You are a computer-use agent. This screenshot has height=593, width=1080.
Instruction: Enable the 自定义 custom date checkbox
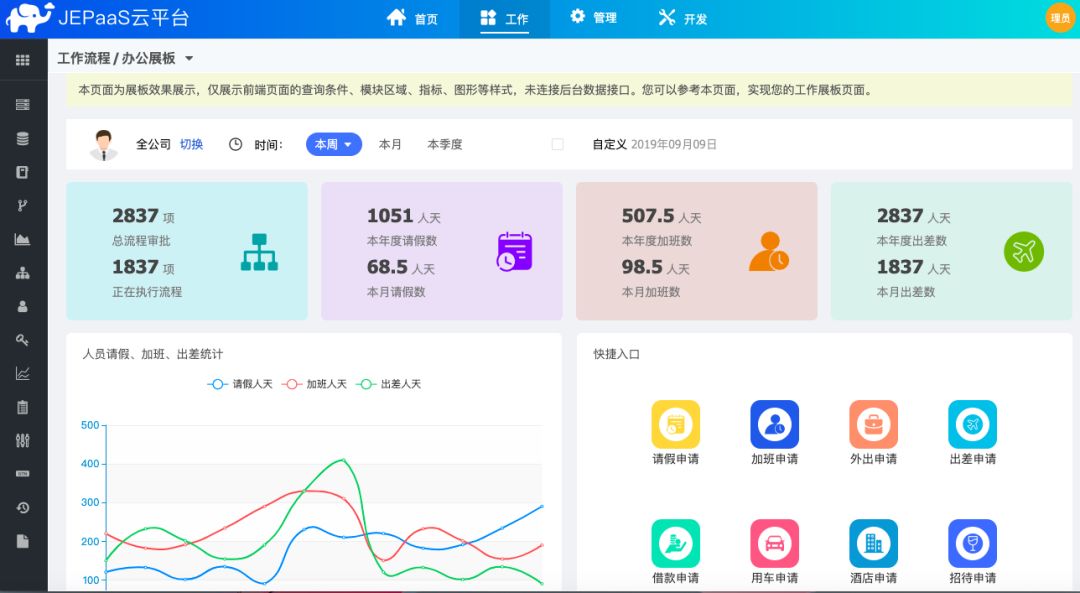pos(557,143)
